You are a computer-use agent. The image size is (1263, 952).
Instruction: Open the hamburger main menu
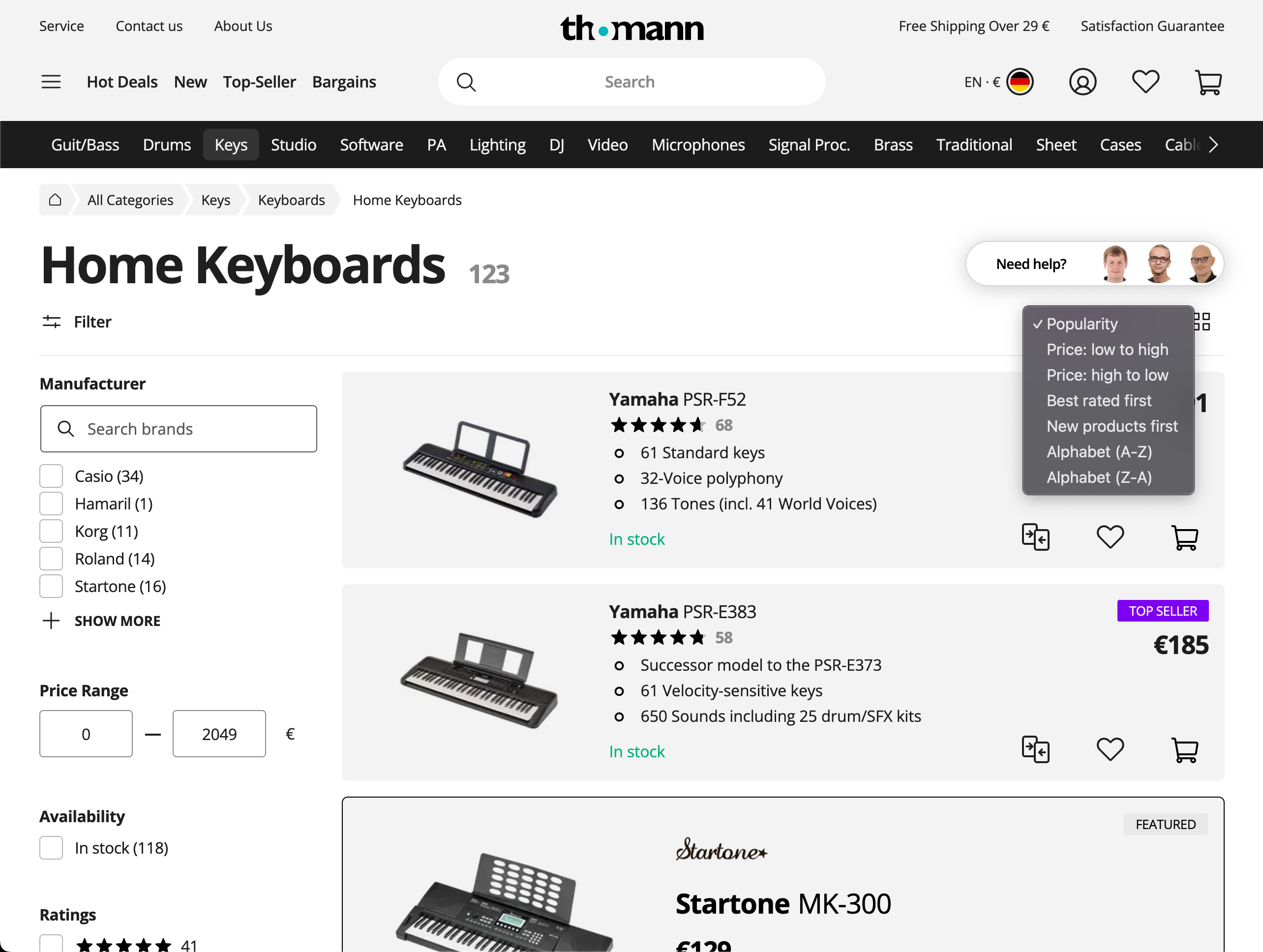pos(51,82)
